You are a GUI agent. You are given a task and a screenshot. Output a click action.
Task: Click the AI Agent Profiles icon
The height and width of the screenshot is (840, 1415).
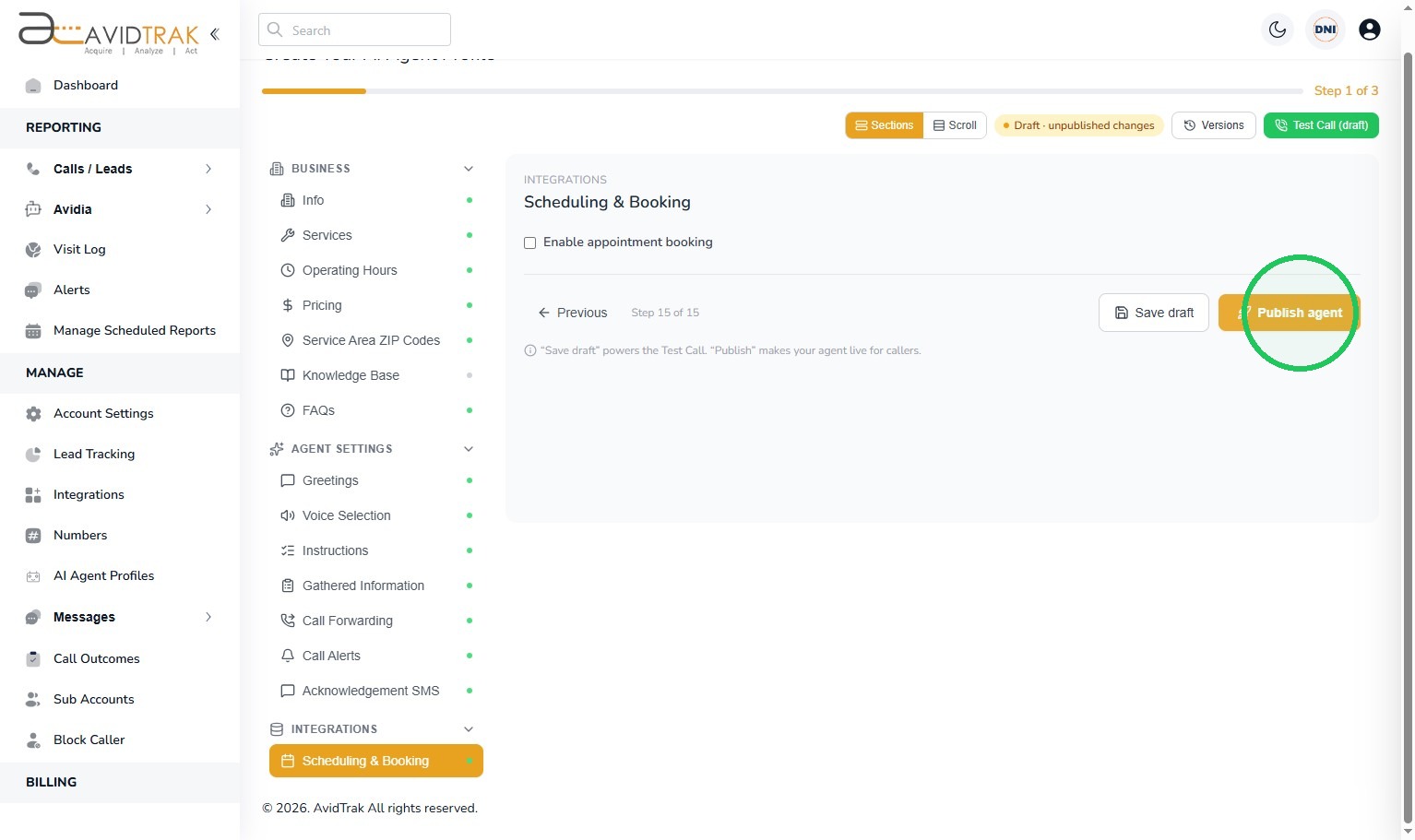[x=33, y=576]
